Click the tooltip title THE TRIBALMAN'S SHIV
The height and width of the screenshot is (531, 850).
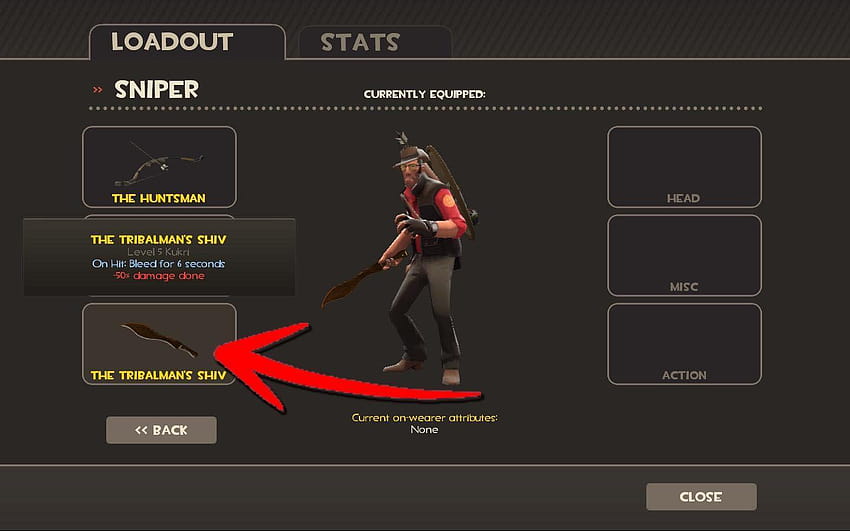[158, 239]
